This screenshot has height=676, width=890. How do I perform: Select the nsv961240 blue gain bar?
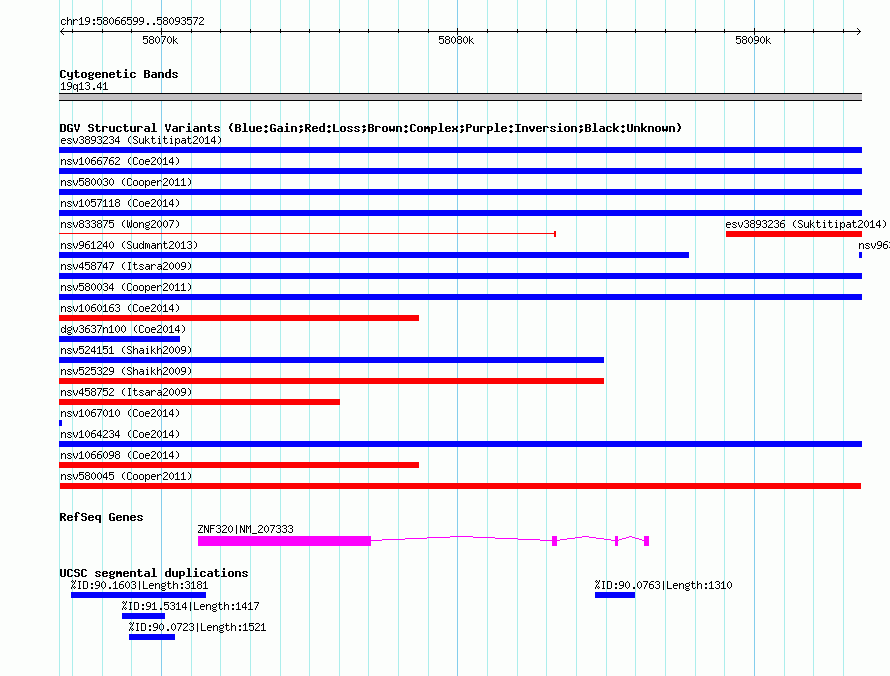[374, 255]
